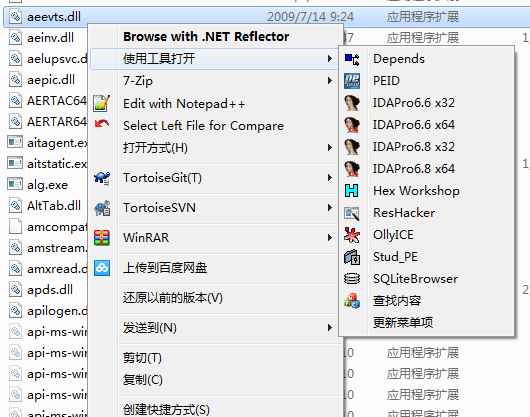Click 应用程序扩展 type of aeevts.dll
Image resolution: width=530 pixels, height=417 pixels.
point(423,17)
